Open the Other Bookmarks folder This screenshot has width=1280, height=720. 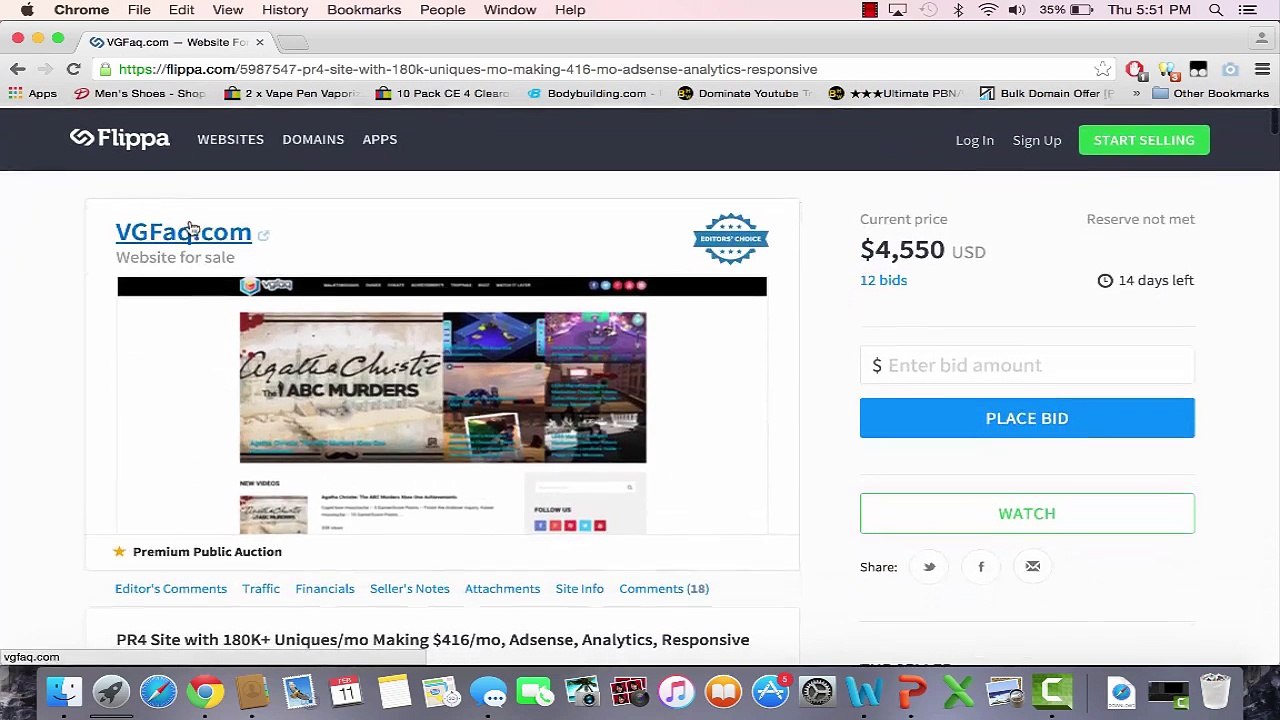pos(1210,93)
